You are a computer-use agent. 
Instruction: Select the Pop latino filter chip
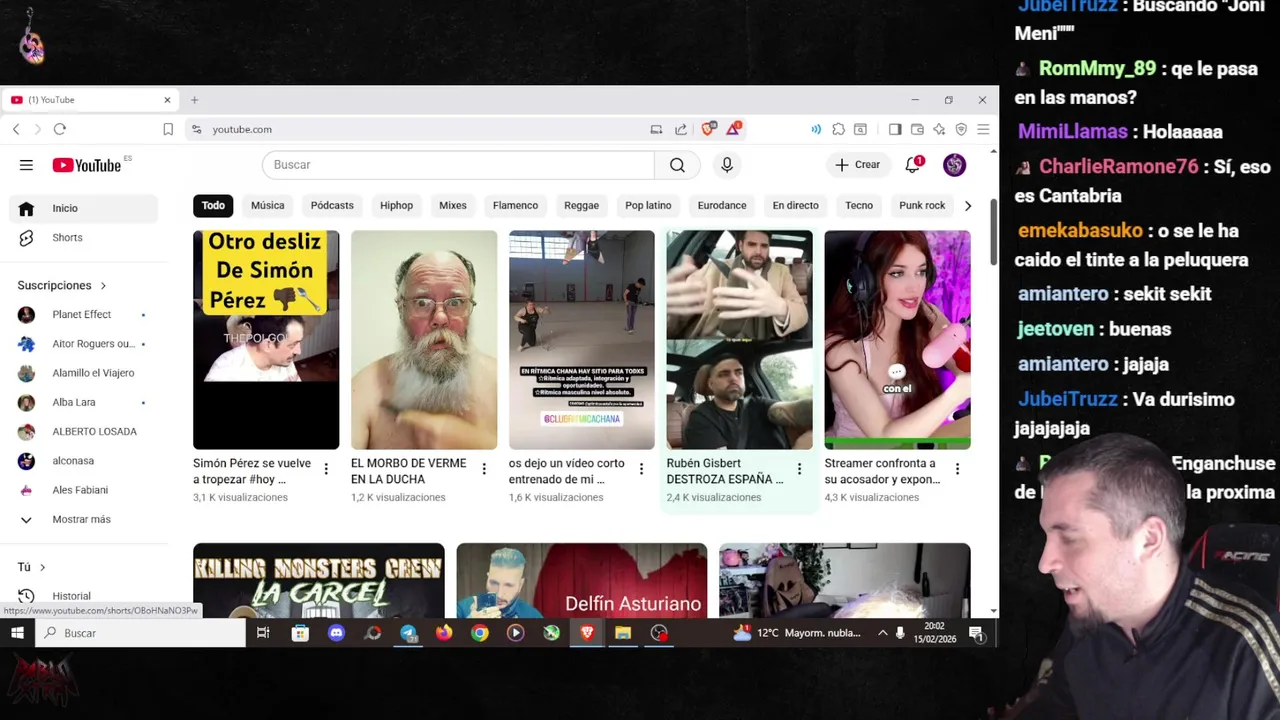pyautogui.click(x=648, y=205)
